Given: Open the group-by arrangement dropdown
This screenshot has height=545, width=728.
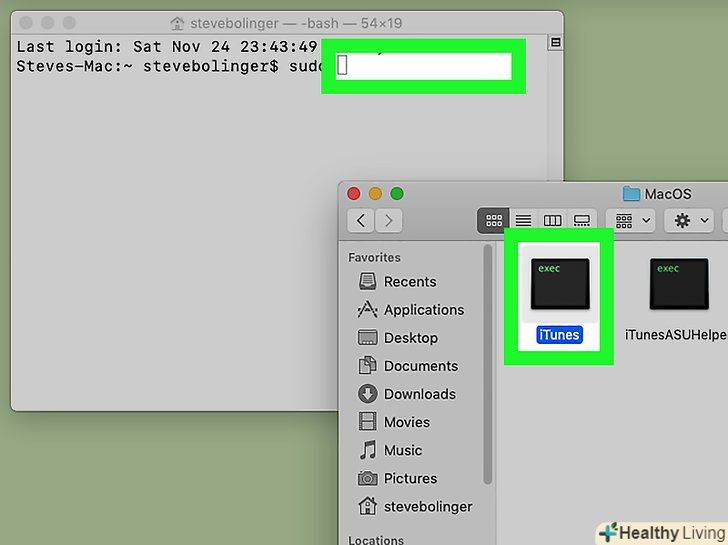Looking at the screenshot, I should (x=631, y=221).
